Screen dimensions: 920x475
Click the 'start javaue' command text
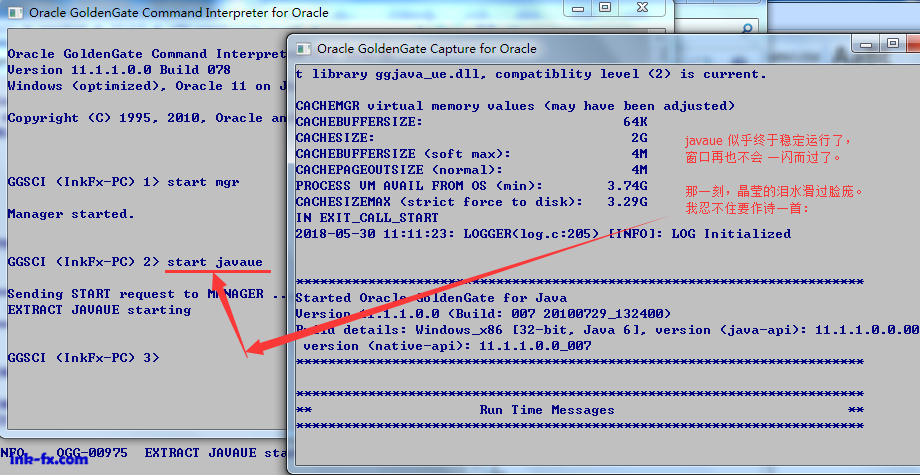215,262
